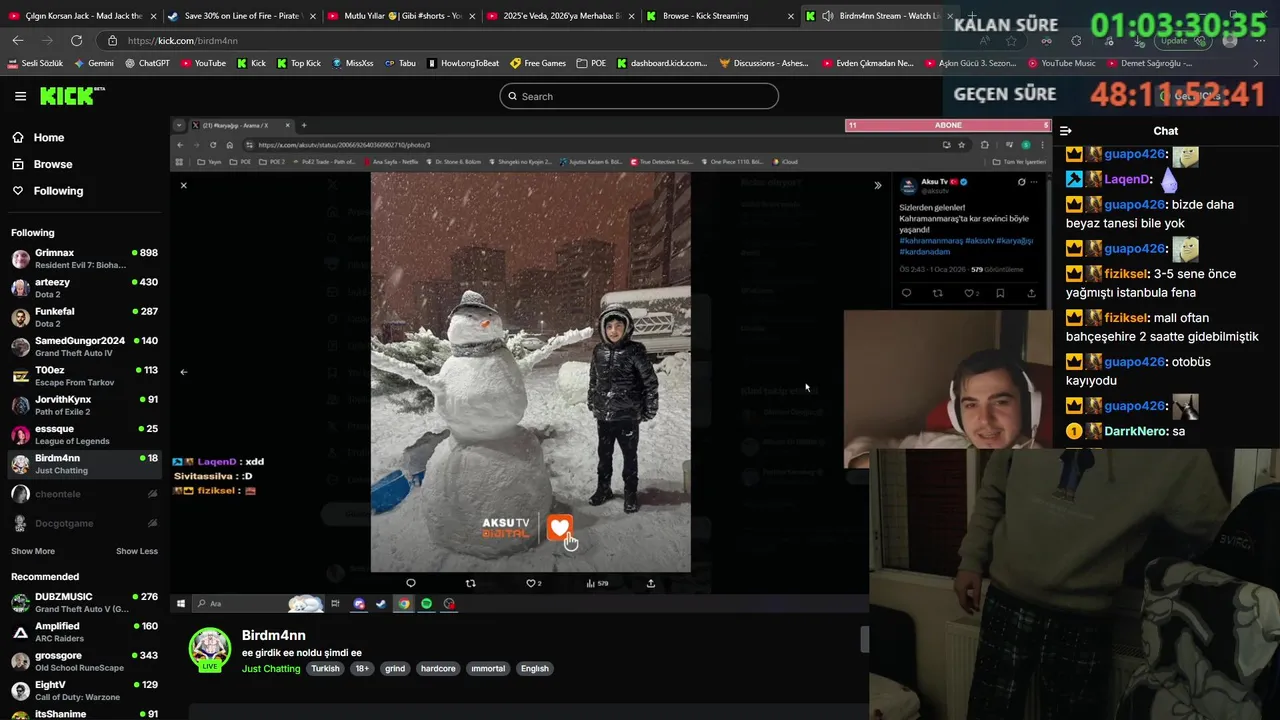Close the Browse - Kick Streaming tab
This screenshot has height=720, width=1280.
click(791, 16)
